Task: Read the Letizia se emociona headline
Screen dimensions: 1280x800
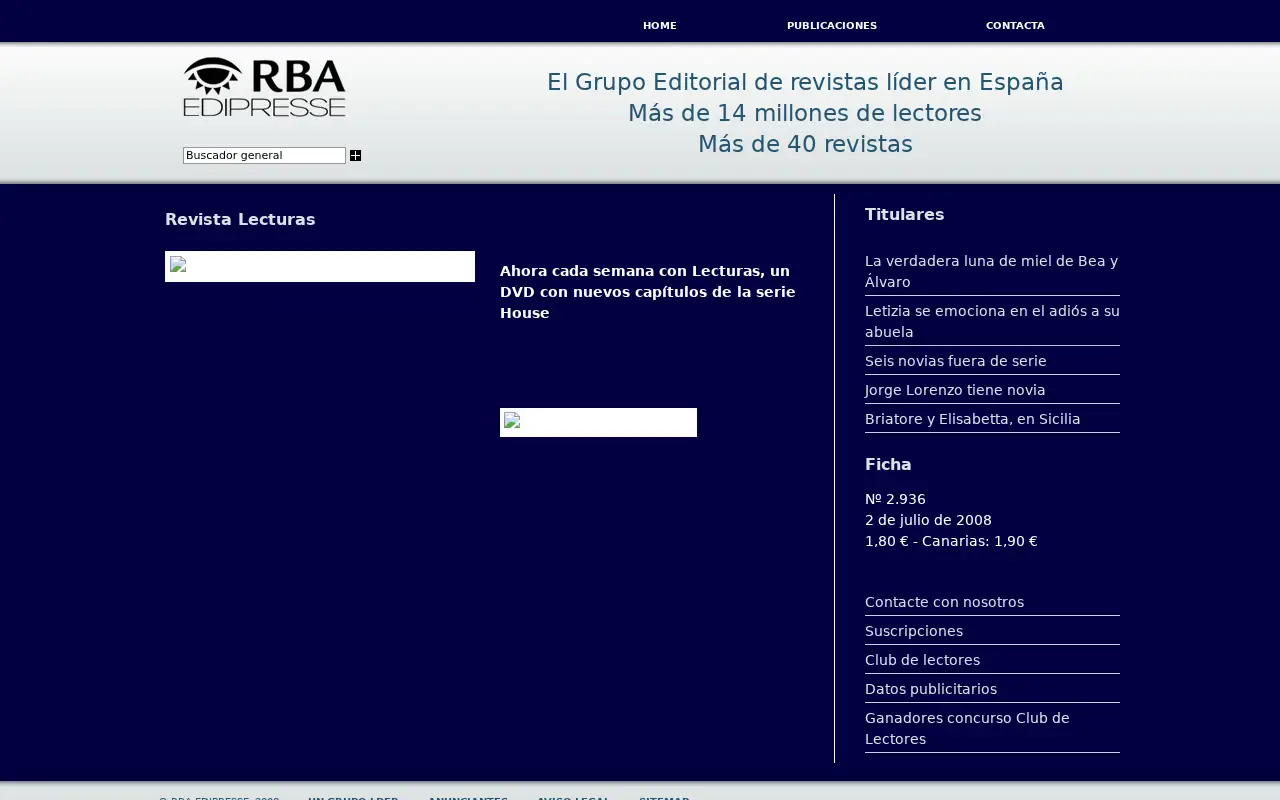Action: [992, 321]
